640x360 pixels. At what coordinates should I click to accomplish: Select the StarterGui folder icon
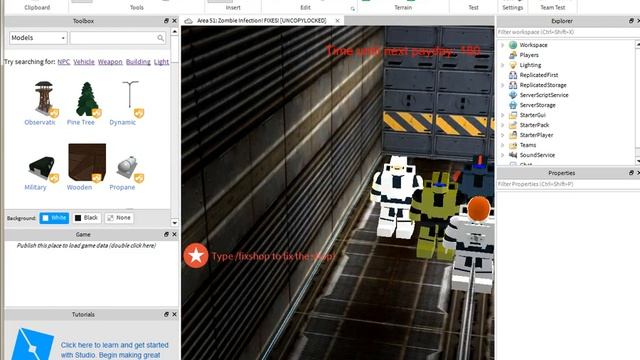click(513, 115)
